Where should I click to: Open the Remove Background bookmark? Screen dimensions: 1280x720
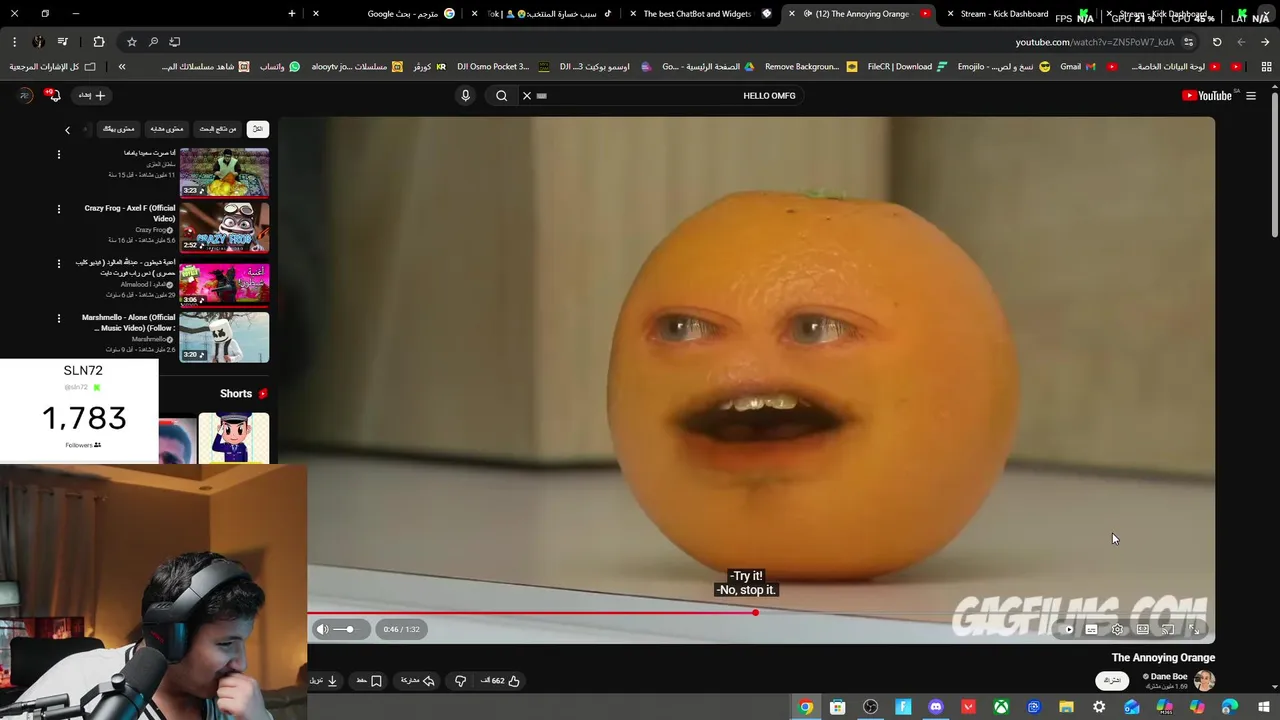810,67
